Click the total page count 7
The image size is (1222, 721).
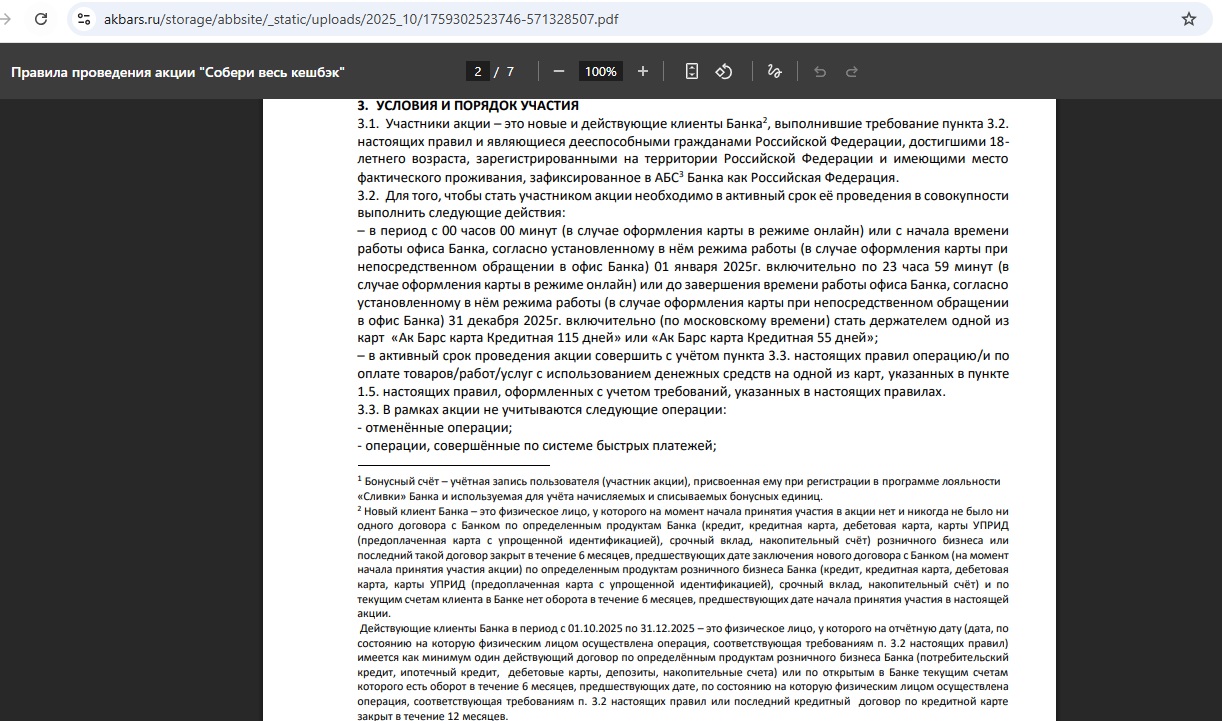click(510, 72)
